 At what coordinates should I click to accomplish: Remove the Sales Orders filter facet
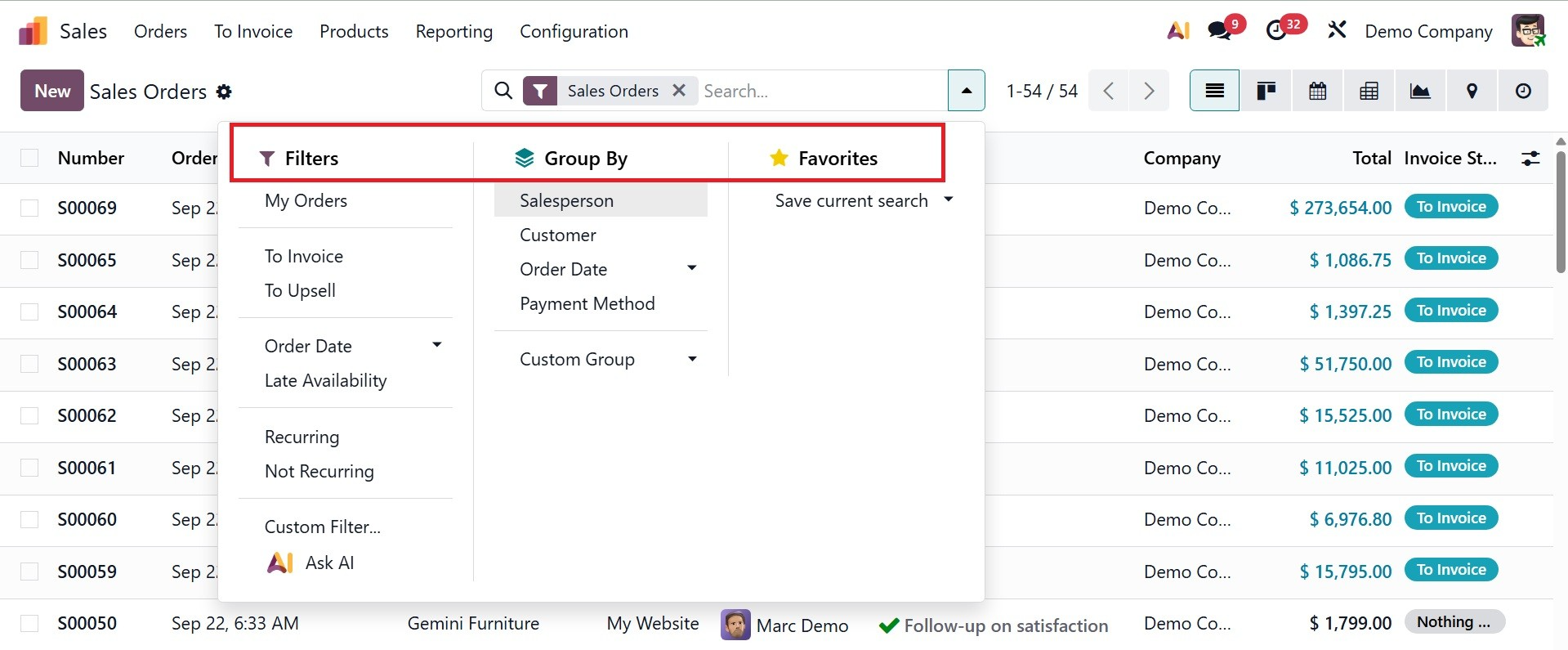tap(679, 91)
